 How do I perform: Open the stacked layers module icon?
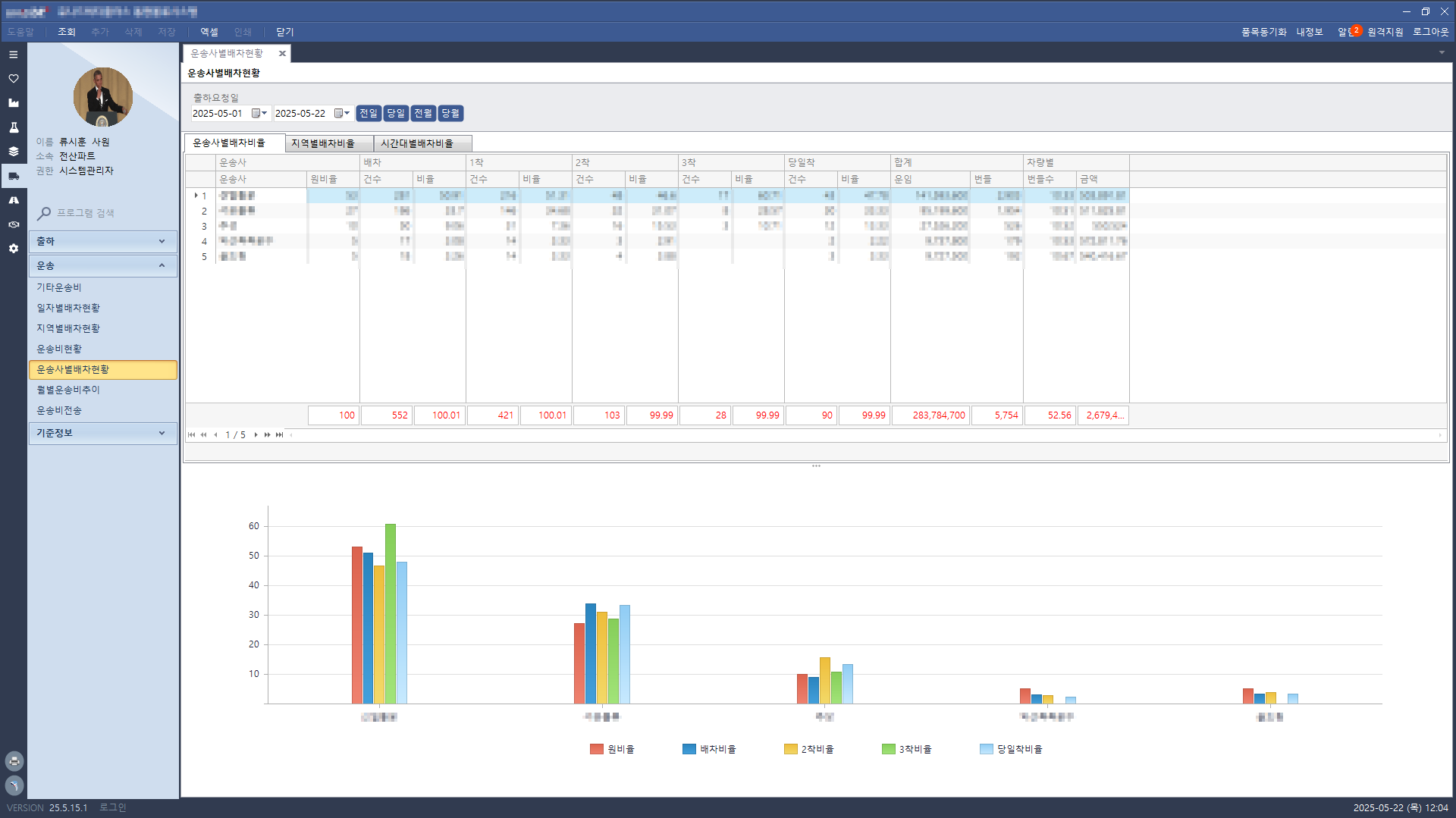click(13, 152)
